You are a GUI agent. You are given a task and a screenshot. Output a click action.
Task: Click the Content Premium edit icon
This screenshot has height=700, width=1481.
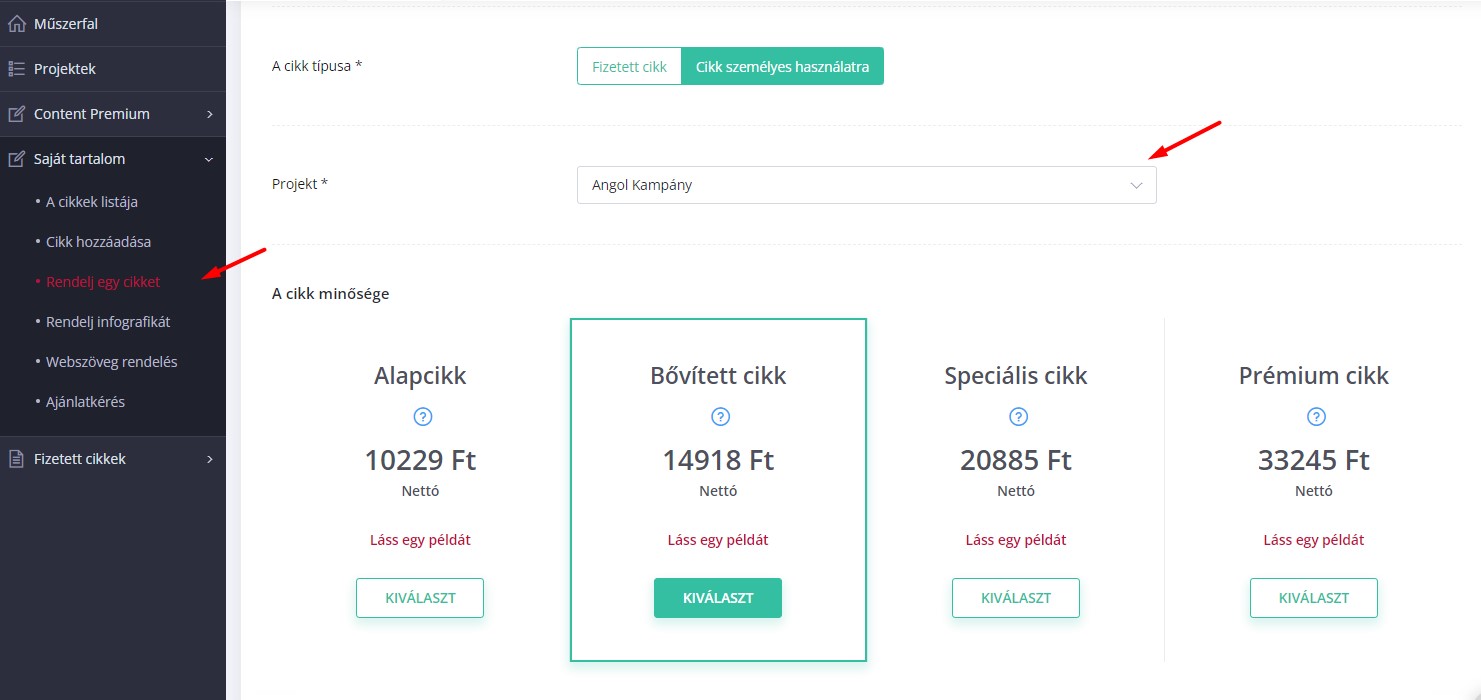click(x=16, y=114)
